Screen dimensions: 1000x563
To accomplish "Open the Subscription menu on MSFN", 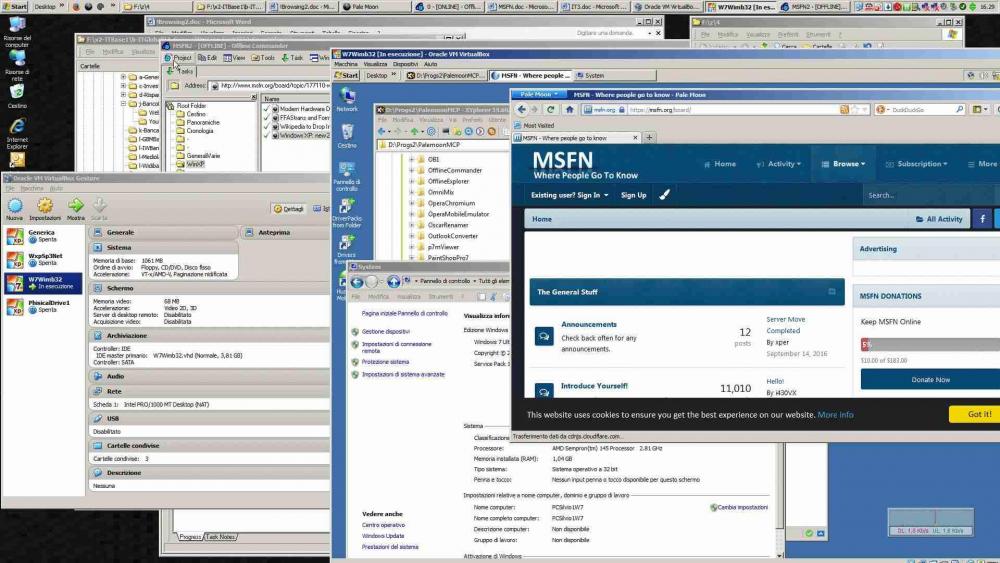I will [916, 165].
